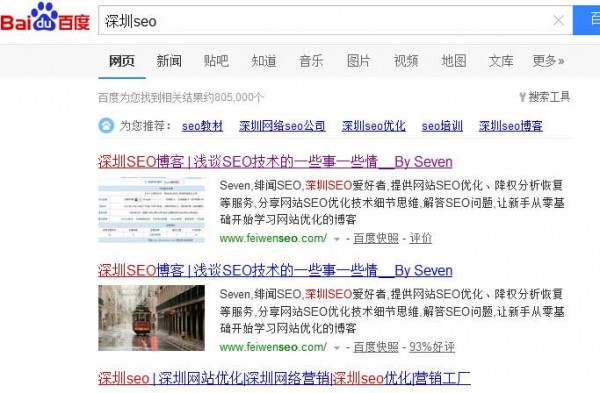Click the tram street photo thumbnail
Image resolution: width=600 pixels, height=393 pixels.
(x=152, y=318)
